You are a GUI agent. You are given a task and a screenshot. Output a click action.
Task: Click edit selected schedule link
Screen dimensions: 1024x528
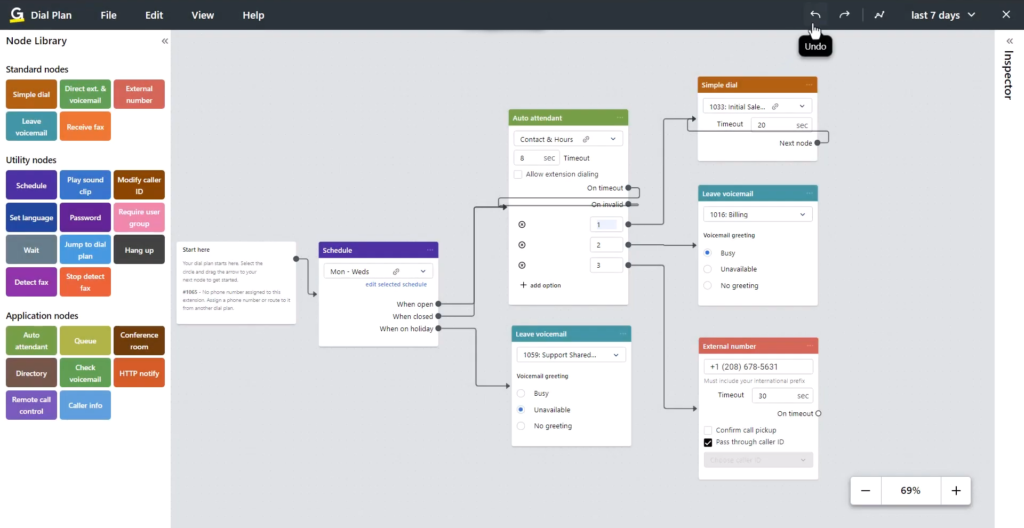click(395, 285)
